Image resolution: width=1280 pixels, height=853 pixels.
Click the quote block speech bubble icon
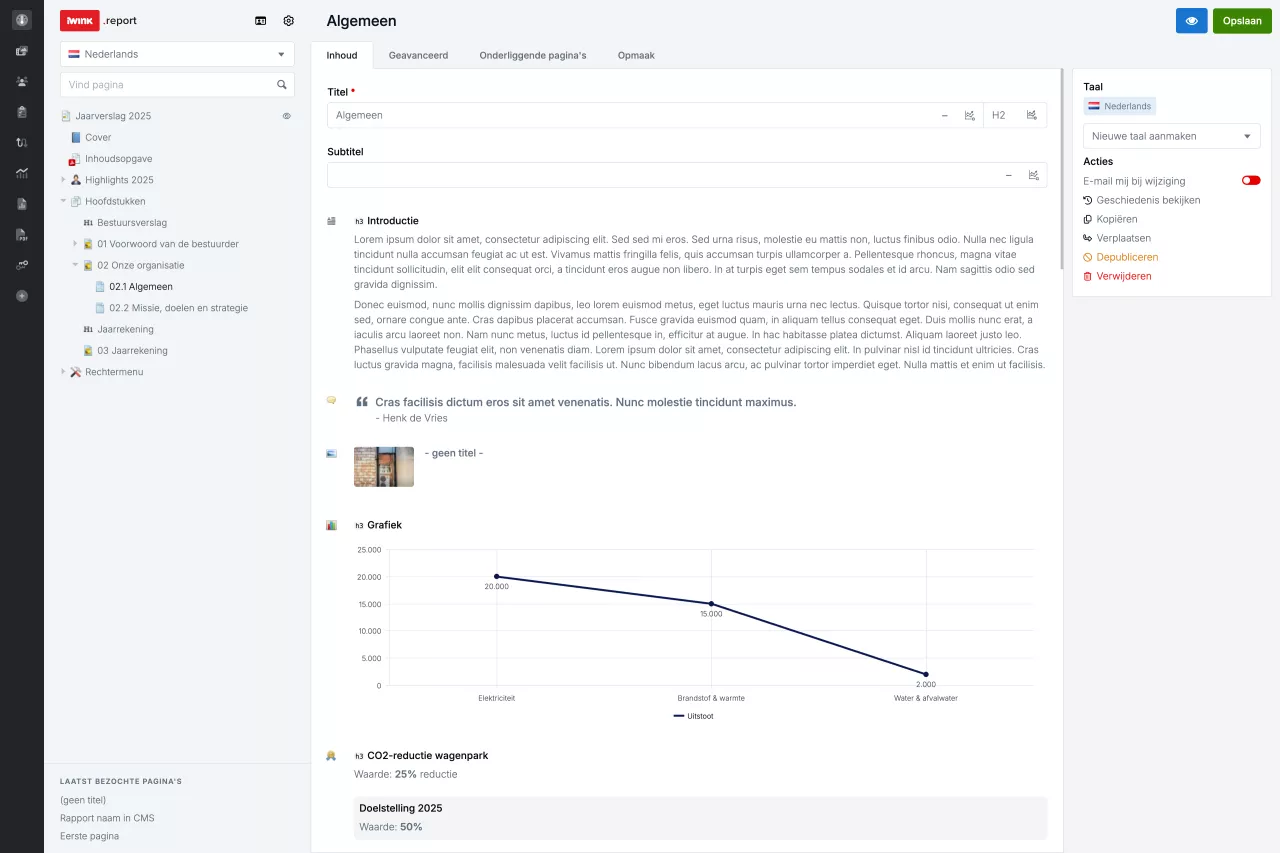click(331, 400)
